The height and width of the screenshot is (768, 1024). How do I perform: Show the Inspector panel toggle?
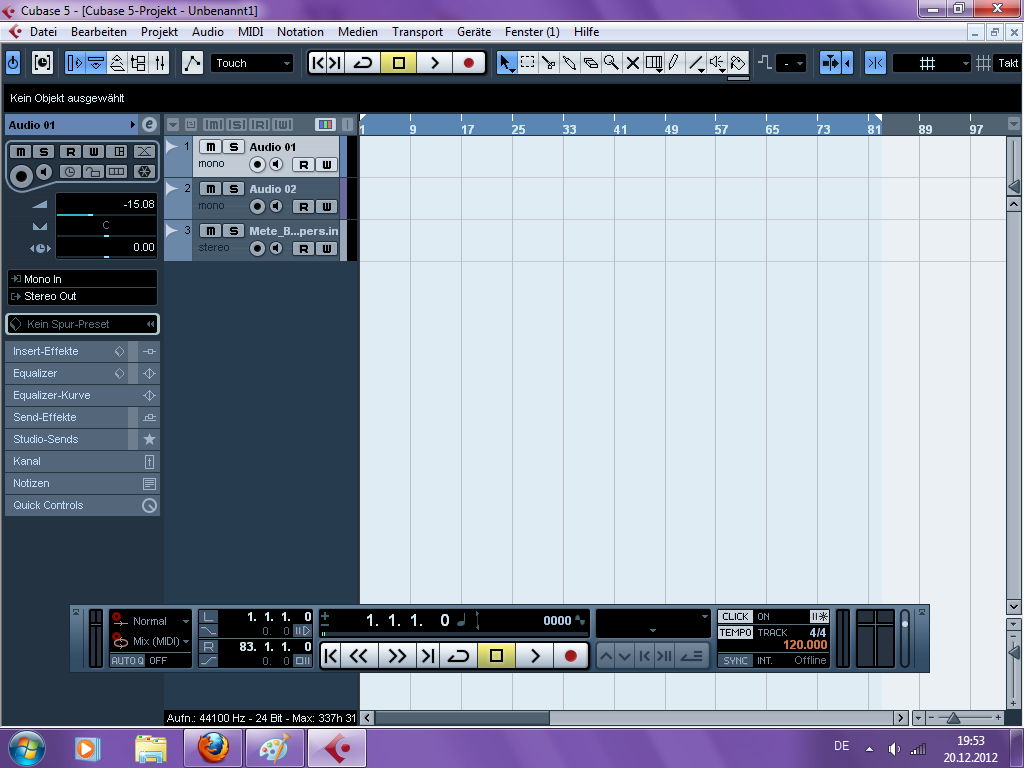point(75,63)
